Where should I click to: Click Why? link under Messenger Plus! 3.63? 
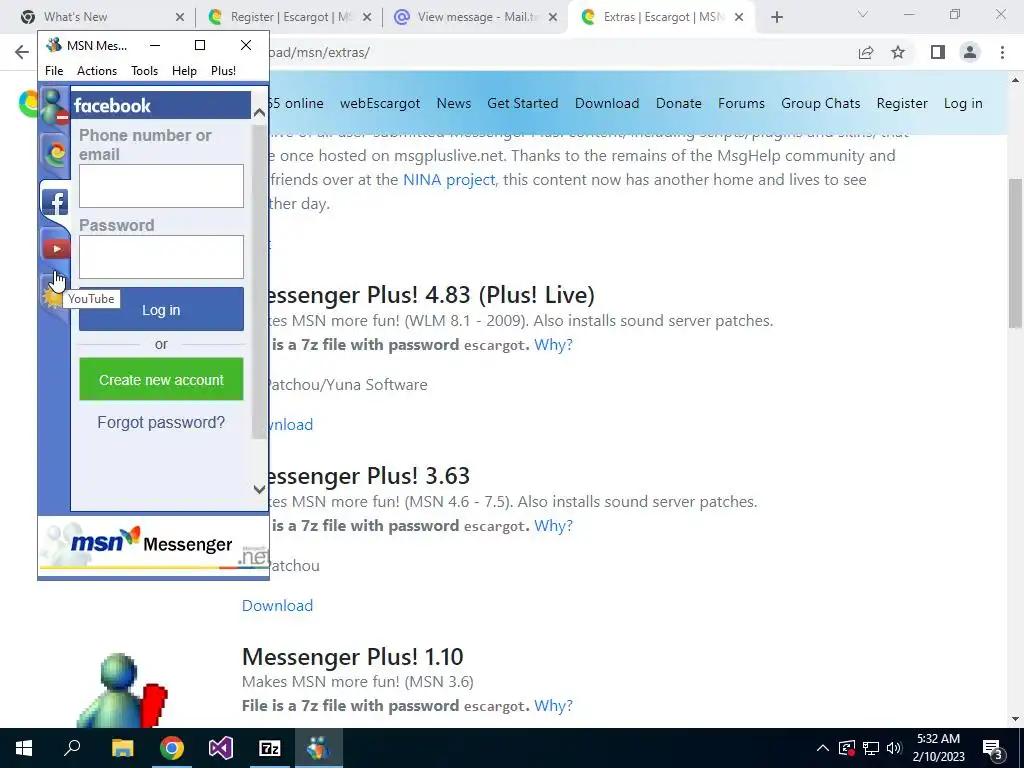tap(553, 525)
